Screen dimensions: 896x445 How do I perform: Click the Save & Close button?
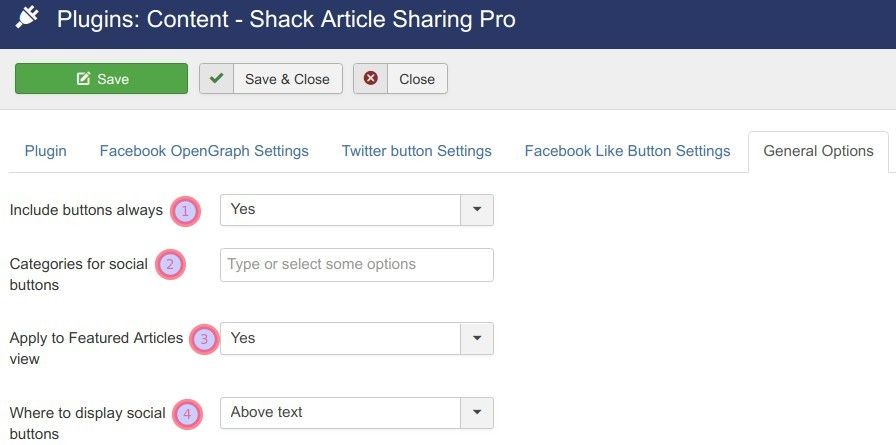coord(271,79)
